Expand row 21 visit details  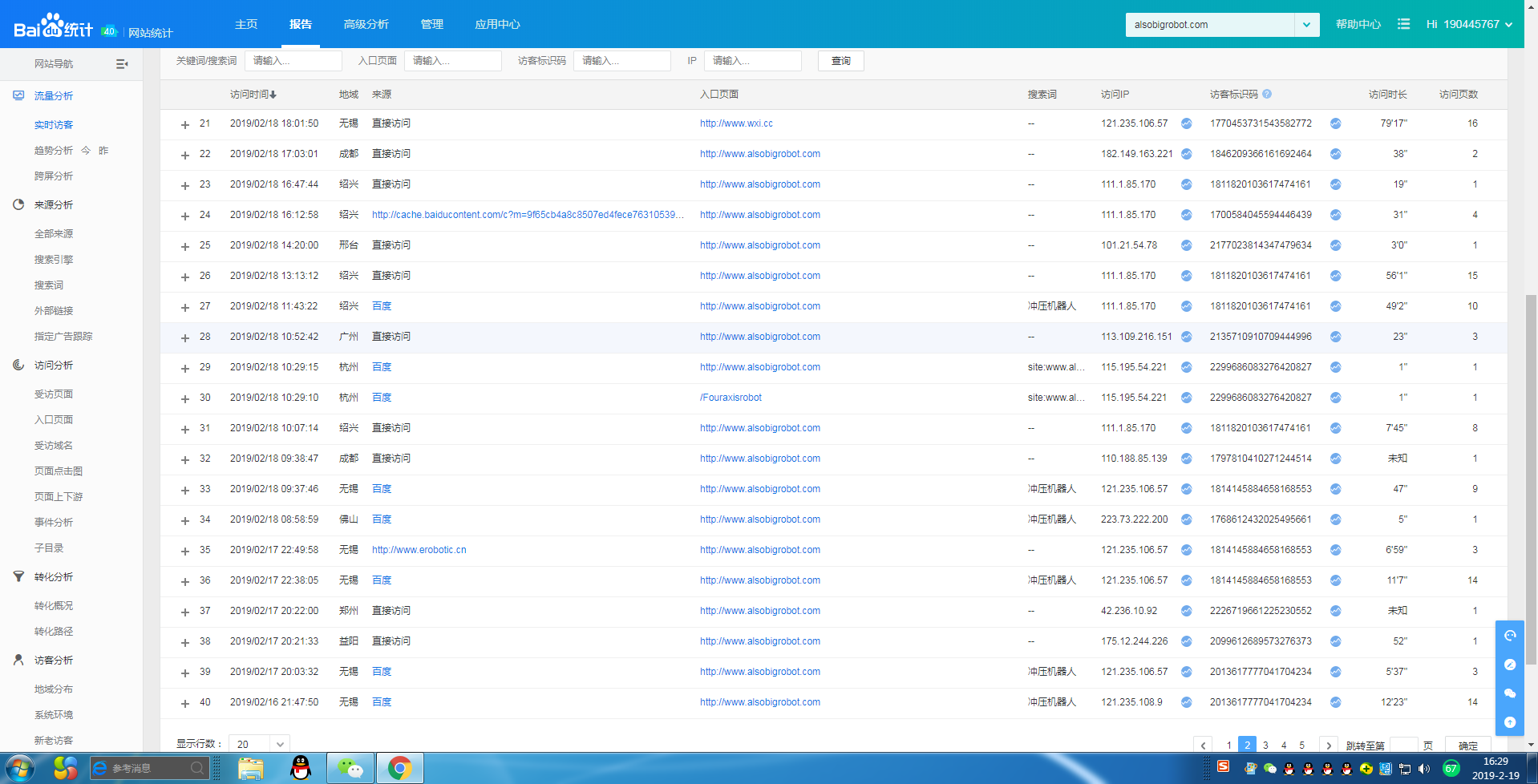coord(185,124)
